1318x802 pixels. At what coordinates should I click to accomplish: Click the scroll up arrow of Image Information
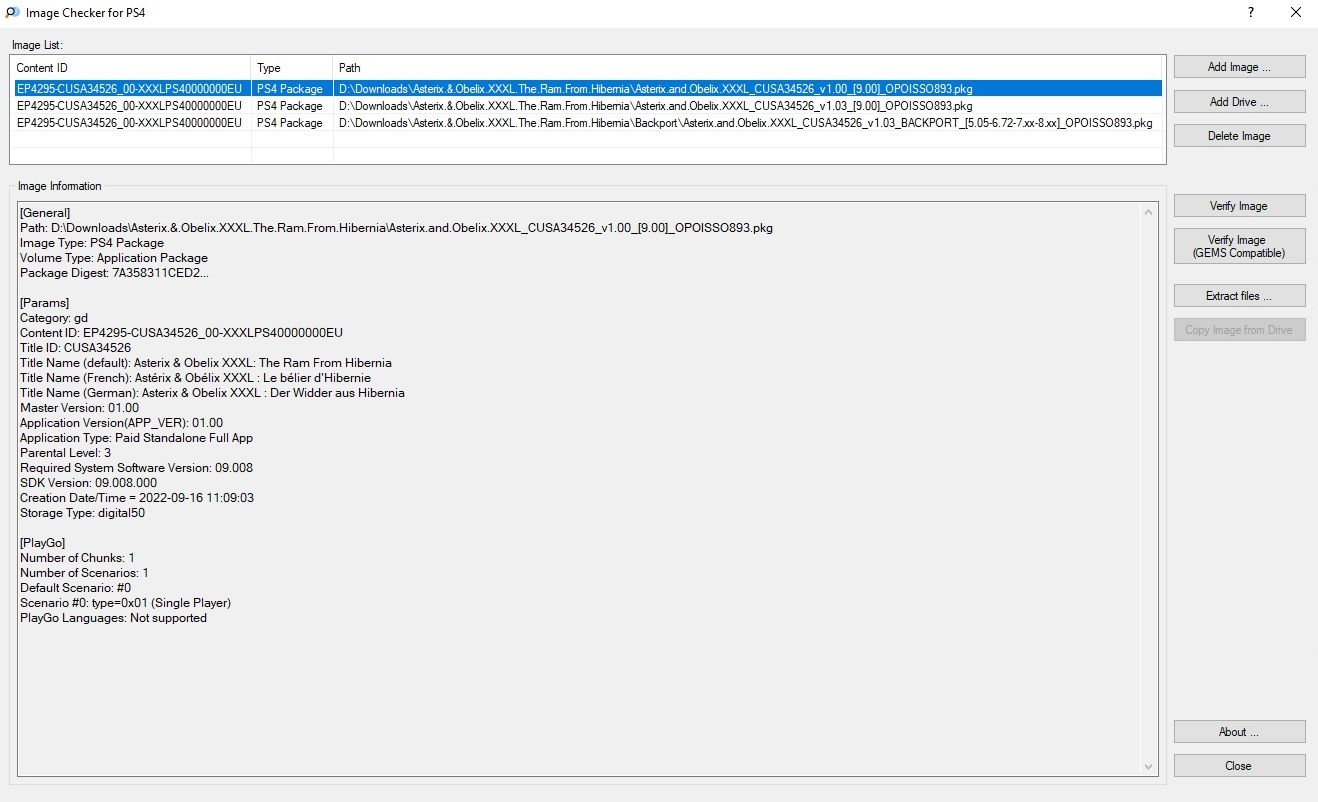[x=1149, y=212]
